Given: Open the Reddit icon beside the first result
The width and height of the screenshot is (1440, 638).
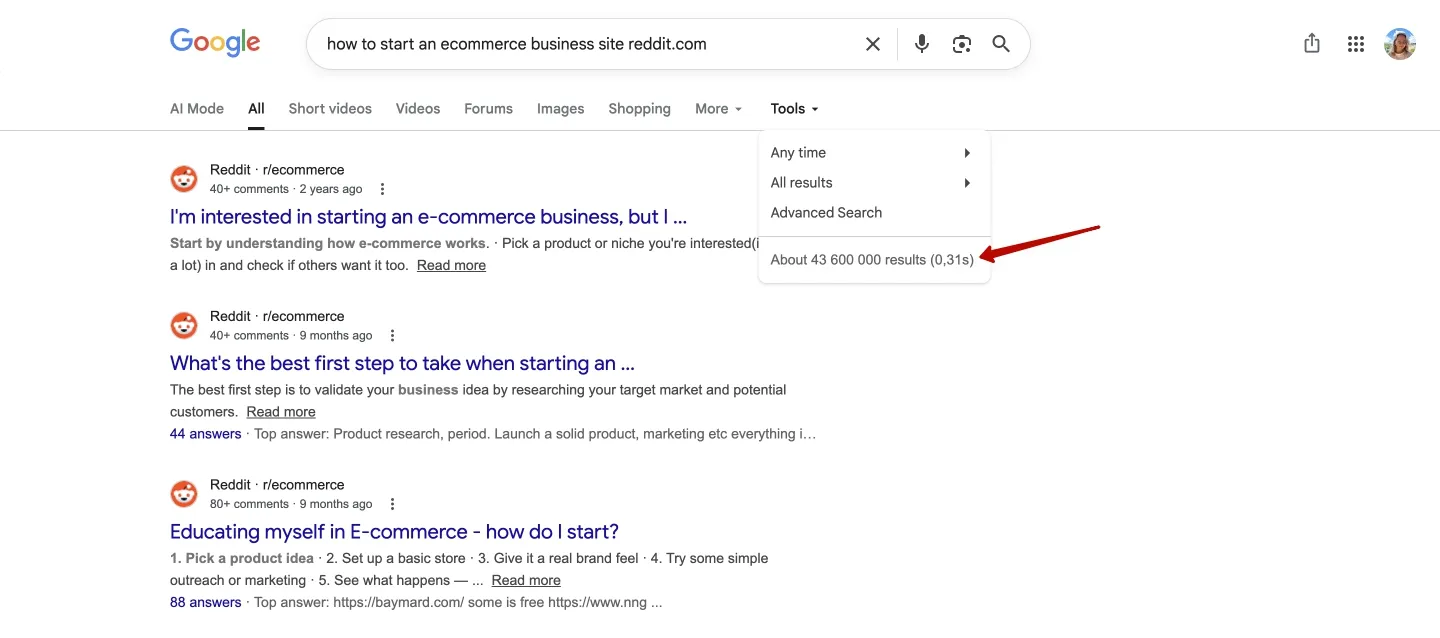Looking at the screenshot, I should tap(184, 178).
